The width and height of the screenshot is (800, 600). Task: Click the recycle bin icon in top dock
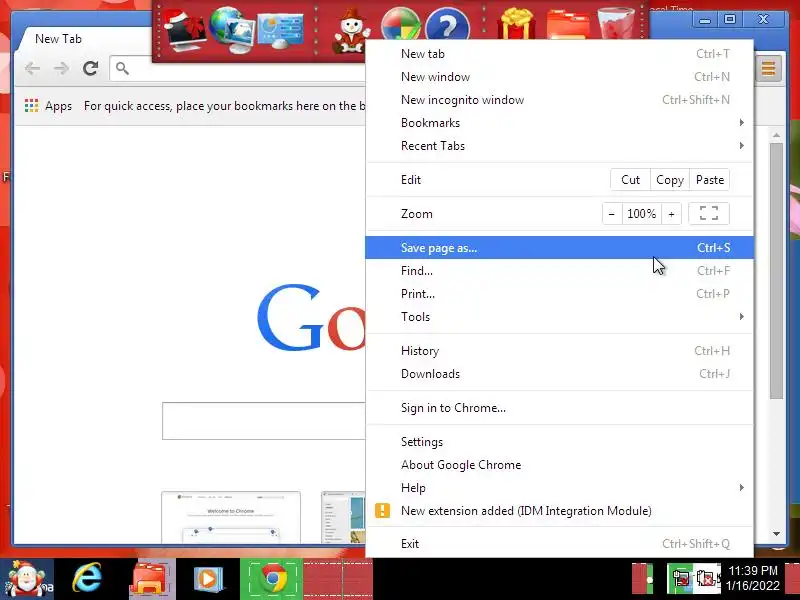[x=616, y=23]
